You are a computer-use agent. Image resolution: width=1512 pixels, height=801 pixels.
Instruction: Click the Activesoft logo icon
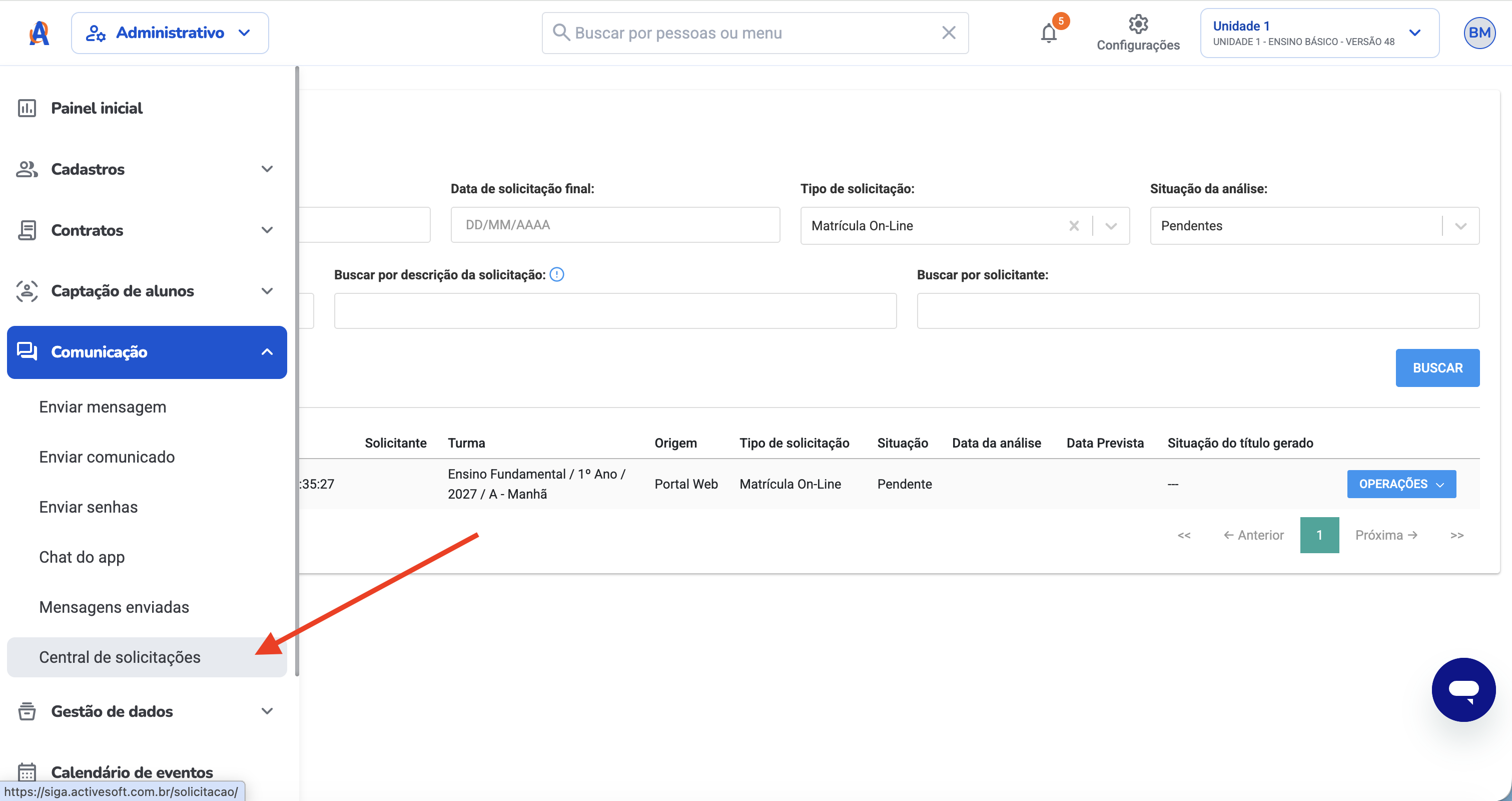coord(40,33)
